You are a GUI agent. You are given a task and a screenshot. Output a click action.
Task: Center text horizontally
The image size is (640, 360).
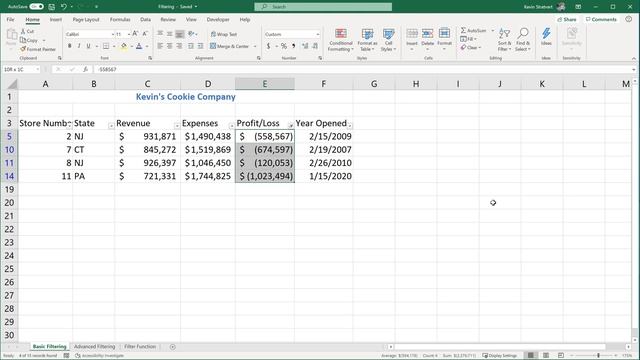(169, 46)
